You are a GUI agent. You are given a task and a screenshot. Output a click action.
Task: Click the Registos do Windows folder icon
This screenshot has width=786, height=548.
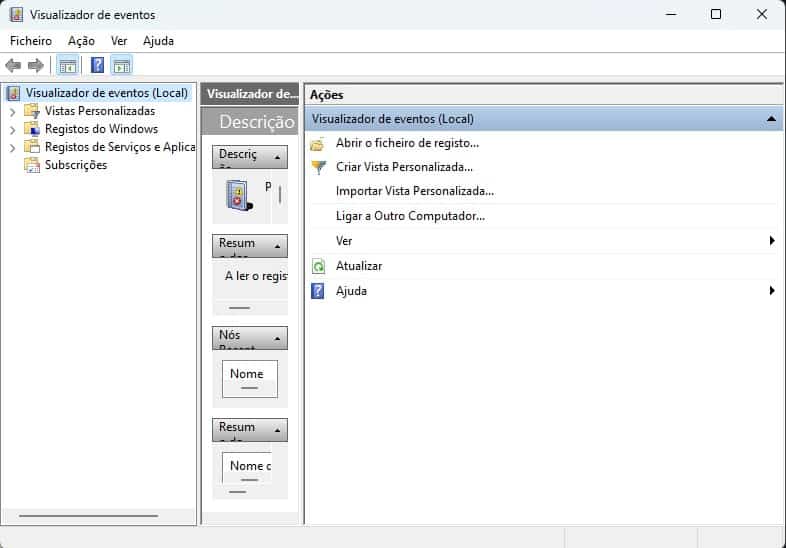(32, 129)
